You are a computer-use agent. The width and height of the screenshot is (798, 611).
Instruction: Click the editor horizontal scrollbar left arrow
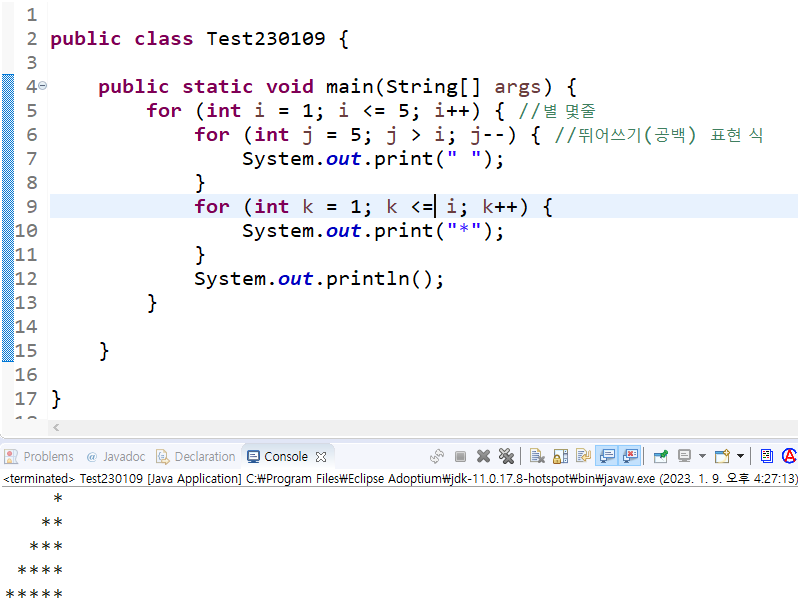56,428
